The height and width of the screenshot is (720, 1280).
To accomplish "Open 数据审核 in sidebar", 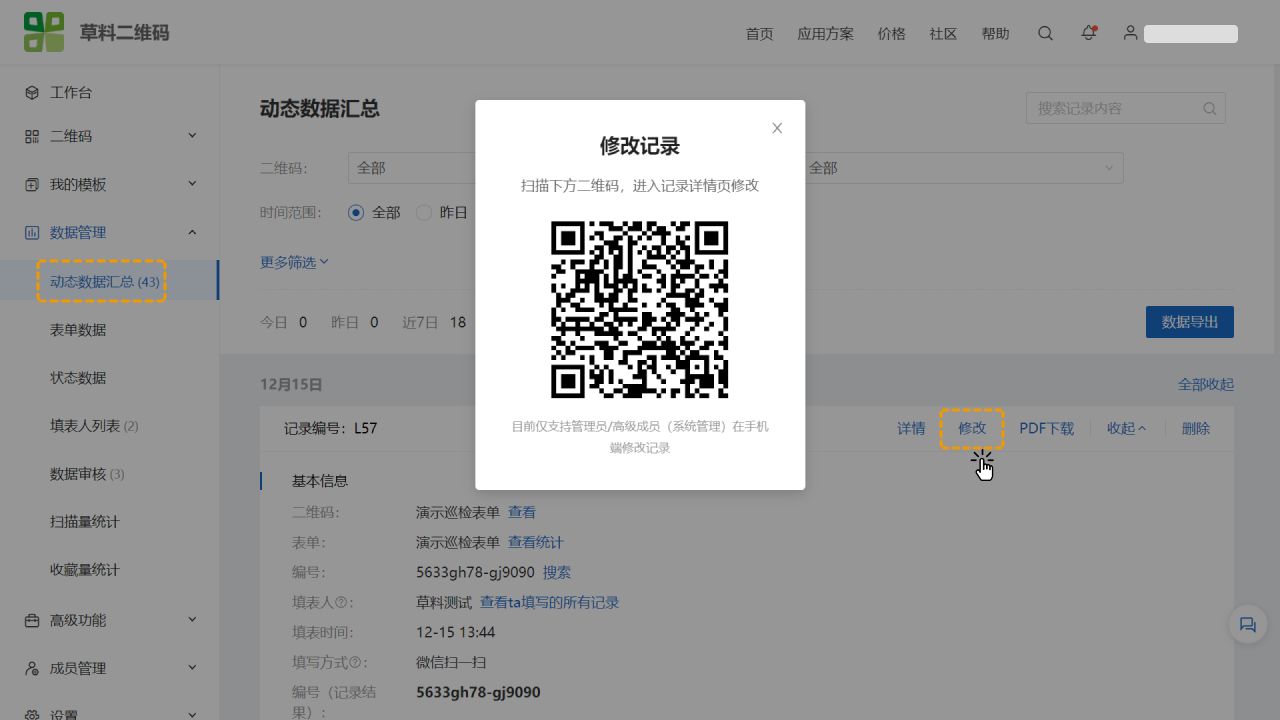I will pos(87,474).
